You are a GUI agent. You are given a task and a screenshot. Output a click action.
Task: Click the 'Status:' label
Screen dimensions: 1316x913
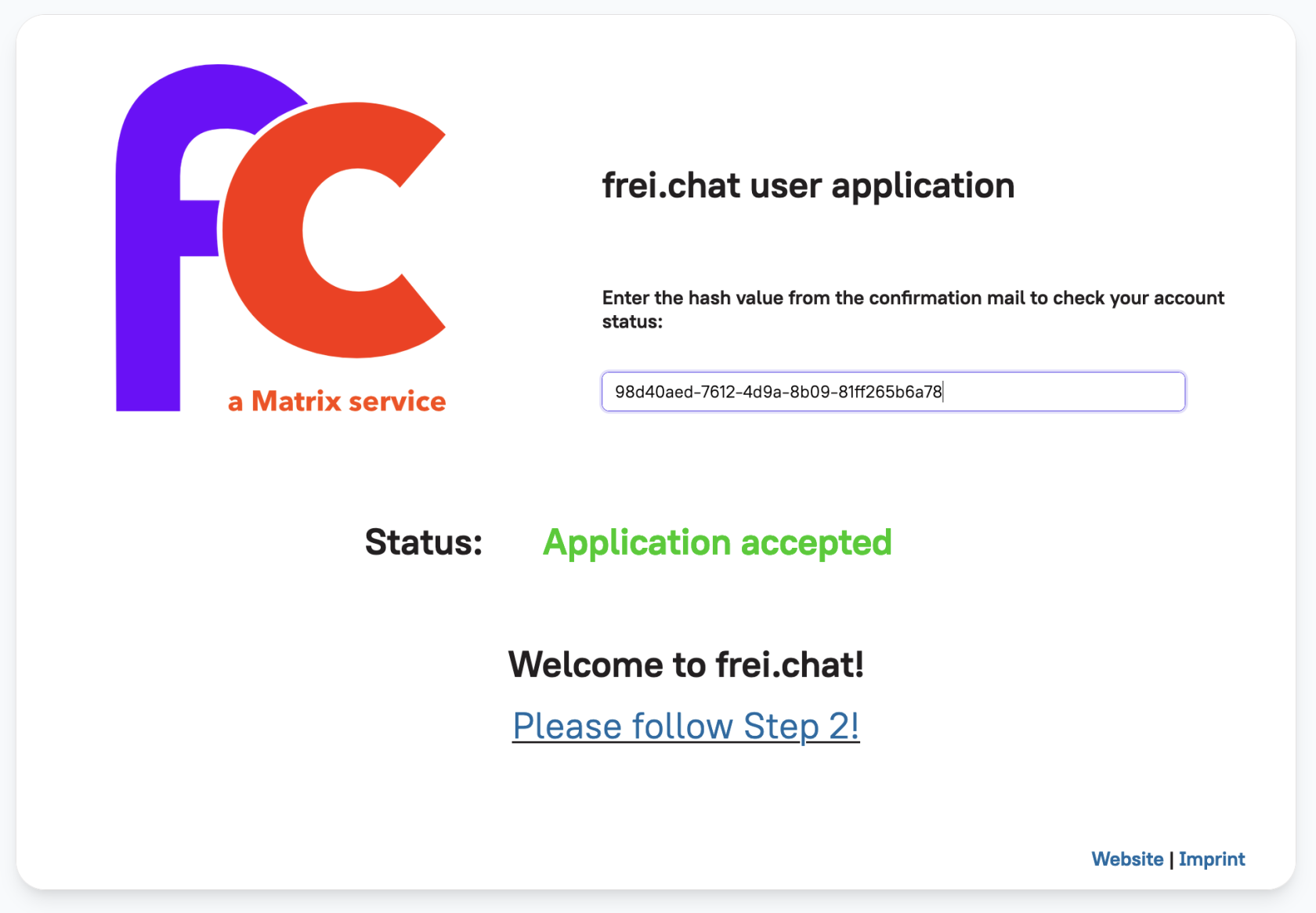coord(424,542)
